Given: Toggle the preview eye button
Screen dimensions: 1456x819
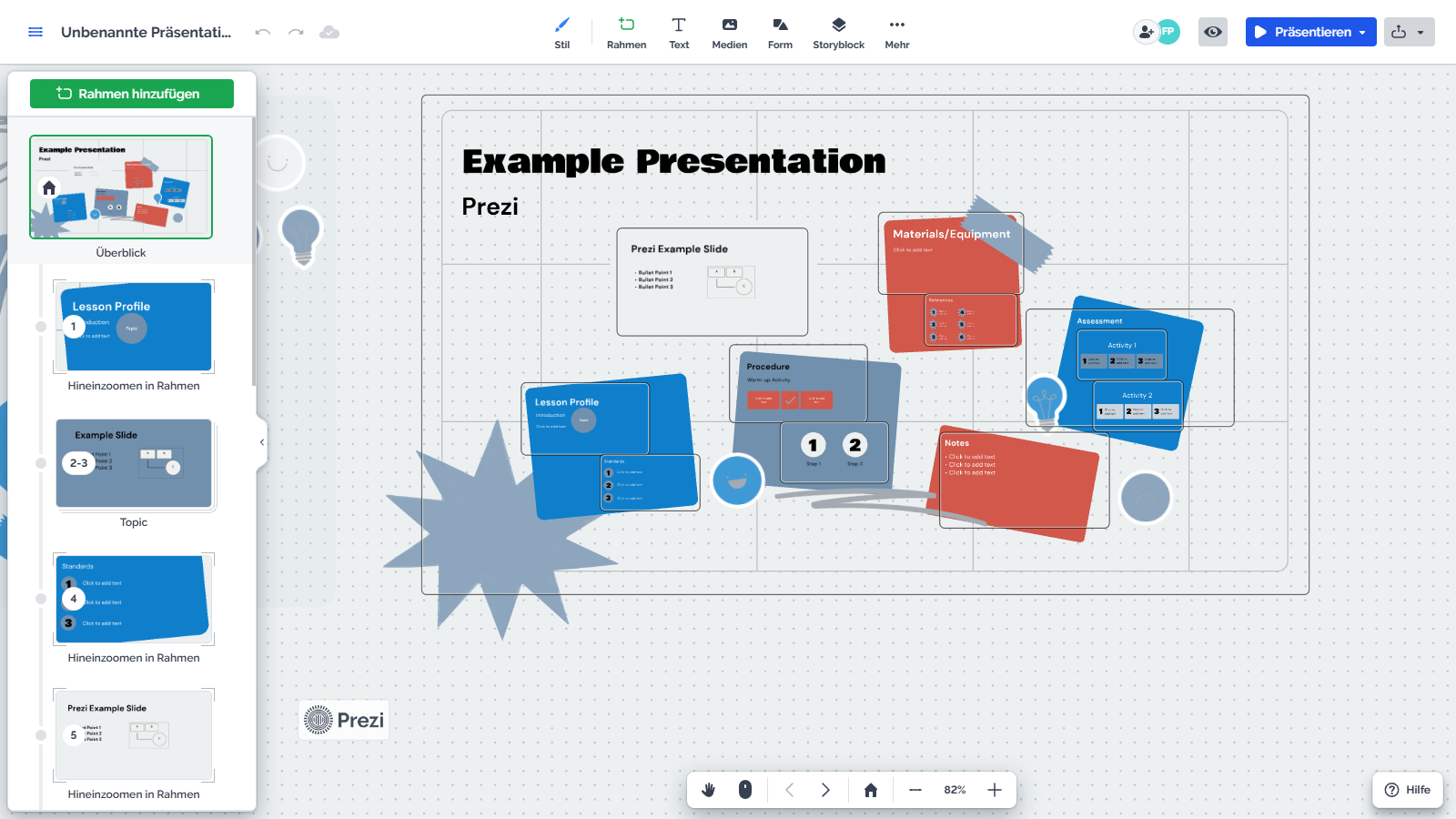Looking at the screenshot, I should point(1213,32).
